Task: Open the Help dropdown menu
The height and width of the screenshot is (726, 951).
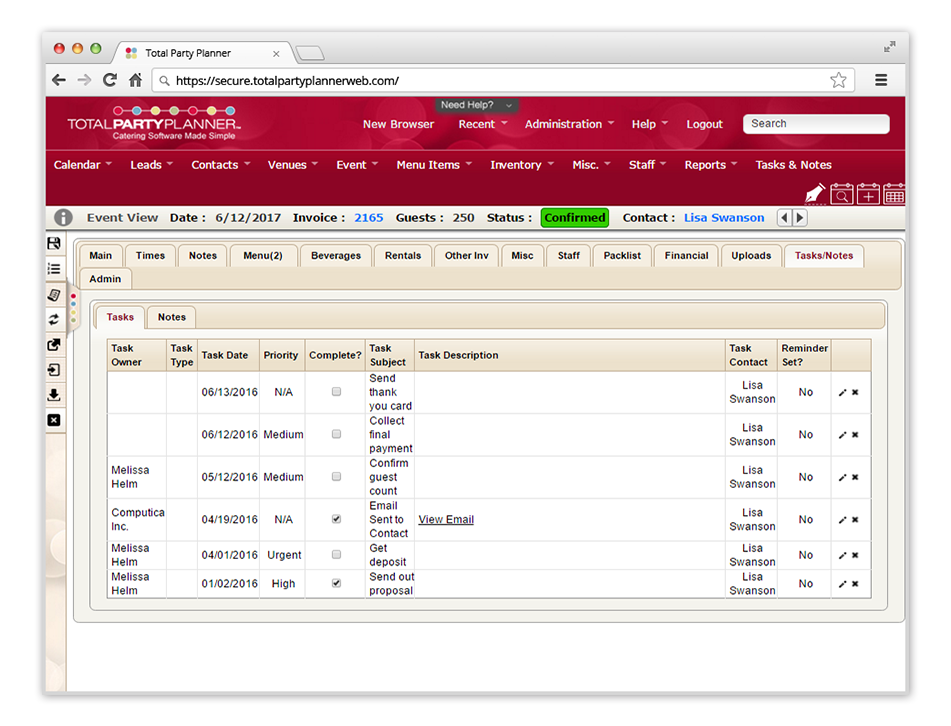Action: [650, 124]
